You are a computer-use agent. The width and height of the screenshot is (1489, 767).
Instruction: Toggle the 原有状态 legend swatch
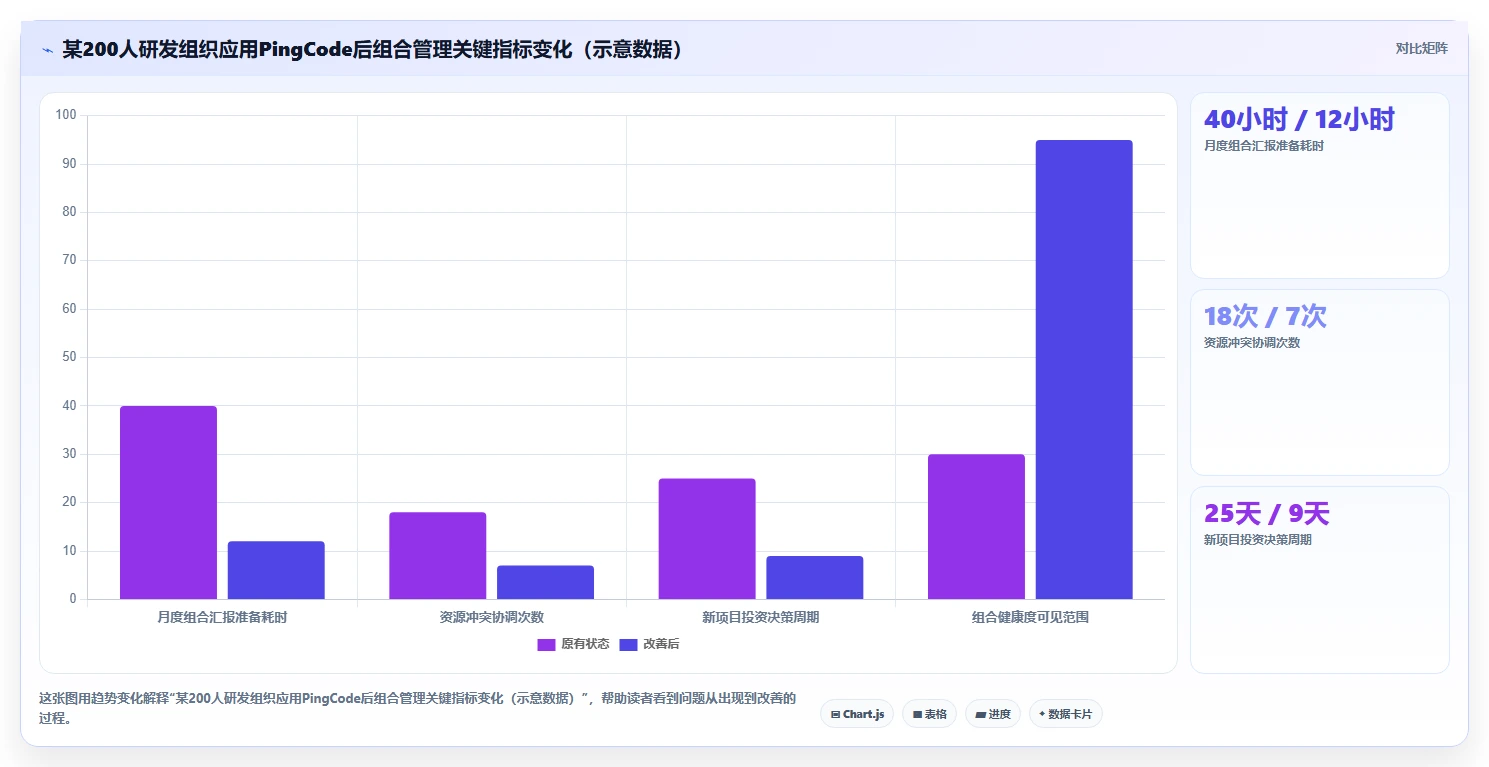[546, 644]
